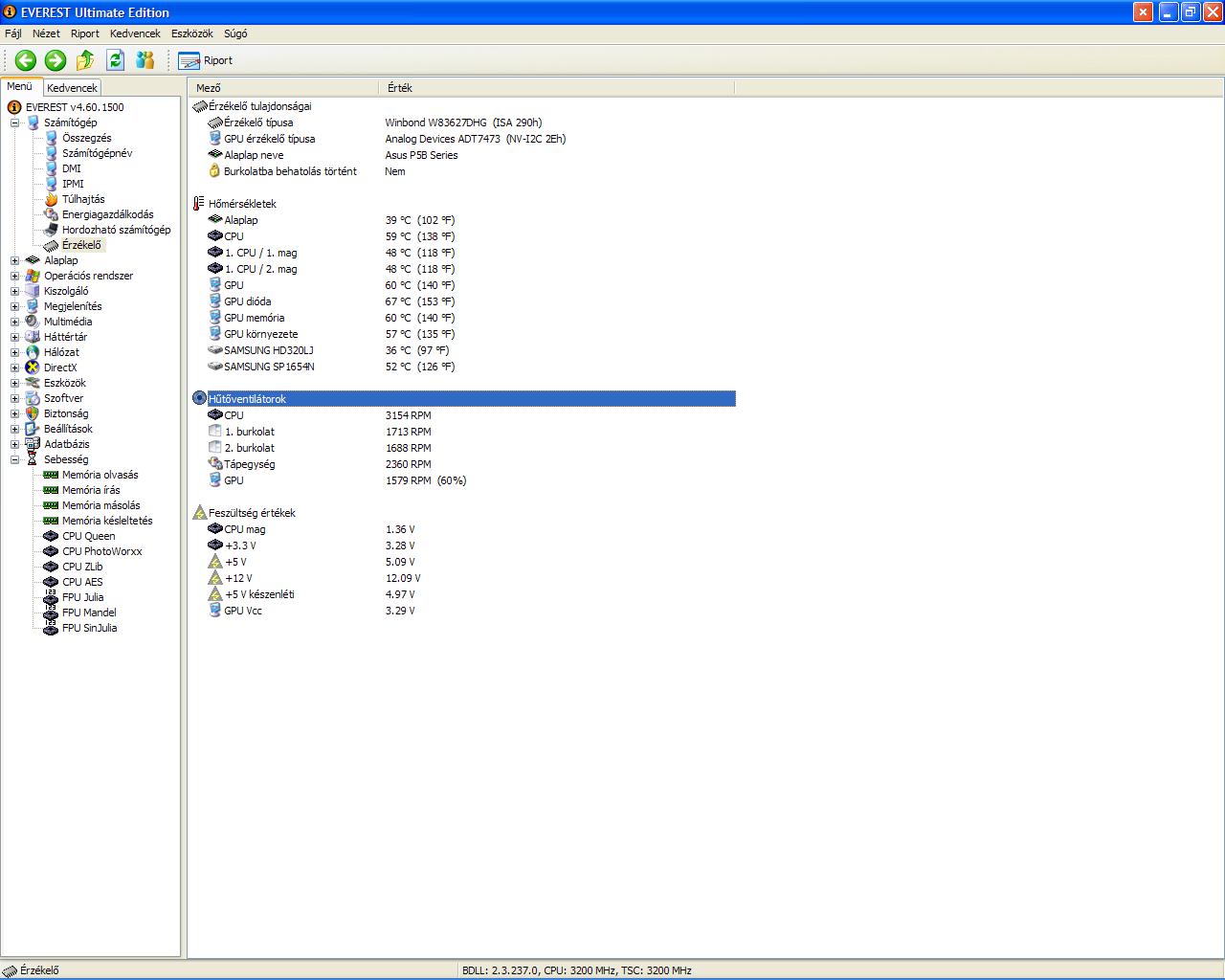Click the Mező column header
Viewport: 1225px width, 980px height.
[284, 88]
